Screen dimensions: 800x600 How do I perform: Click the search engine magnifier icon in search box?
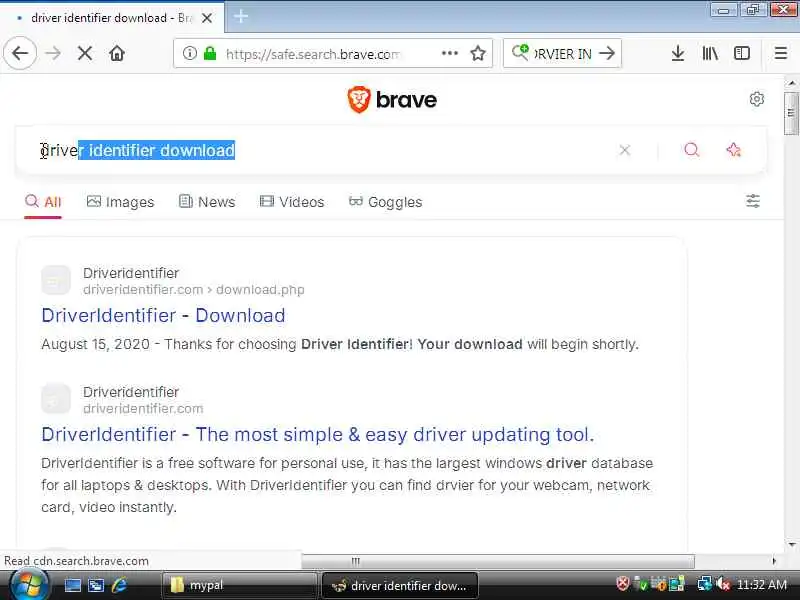pos(520,52)
